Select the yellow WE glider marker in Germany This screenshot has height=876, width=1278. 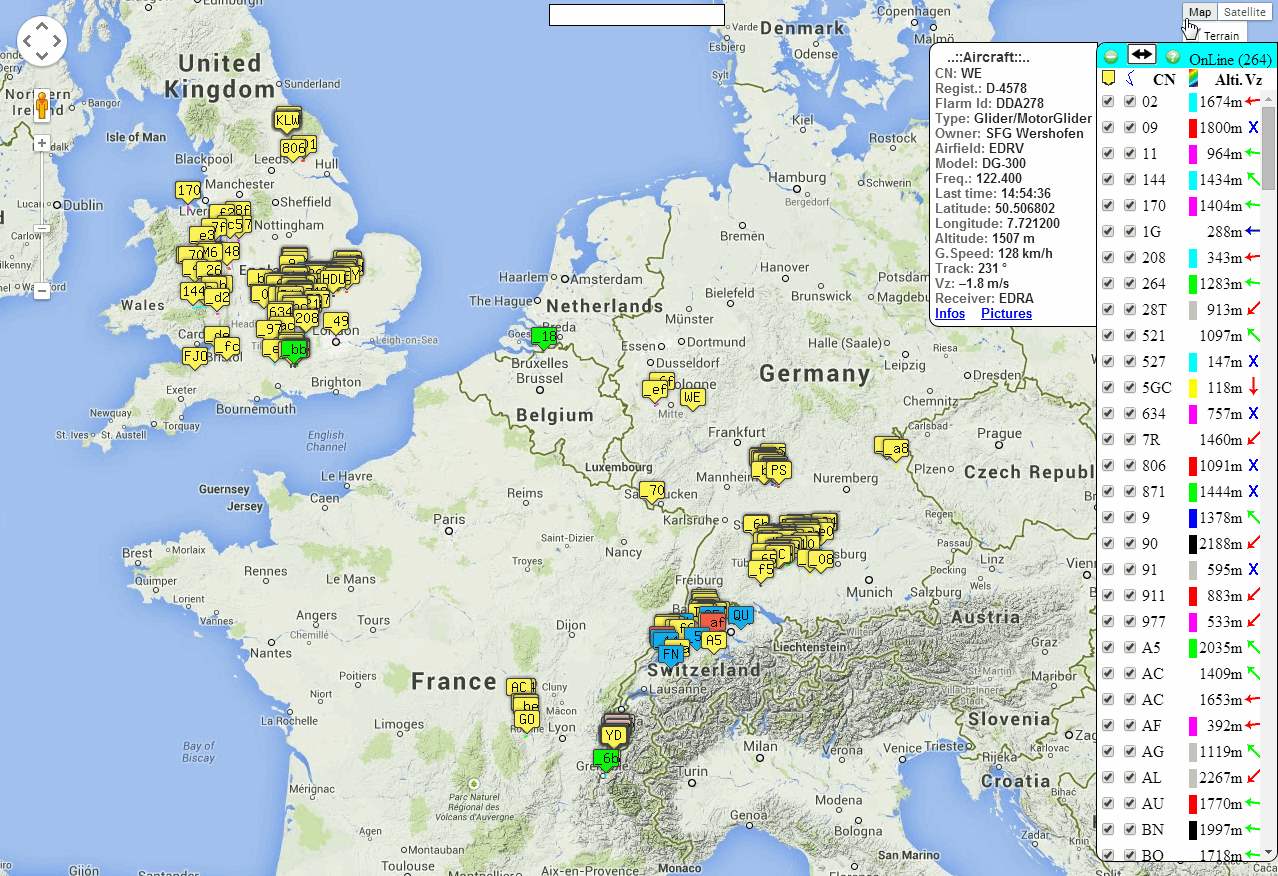tap(692, 398)
